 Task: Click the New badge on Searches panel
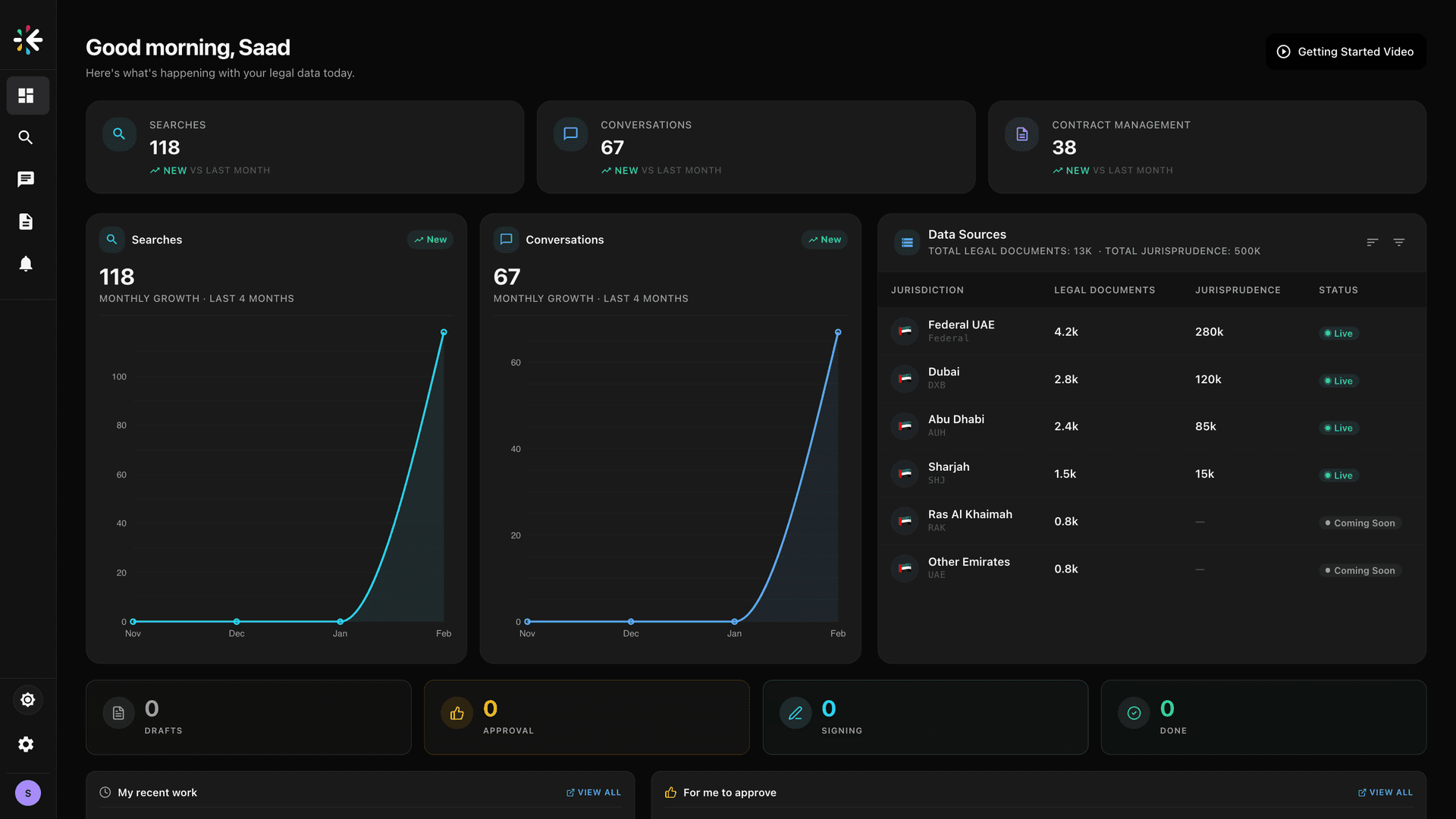[x=430, y=239]
